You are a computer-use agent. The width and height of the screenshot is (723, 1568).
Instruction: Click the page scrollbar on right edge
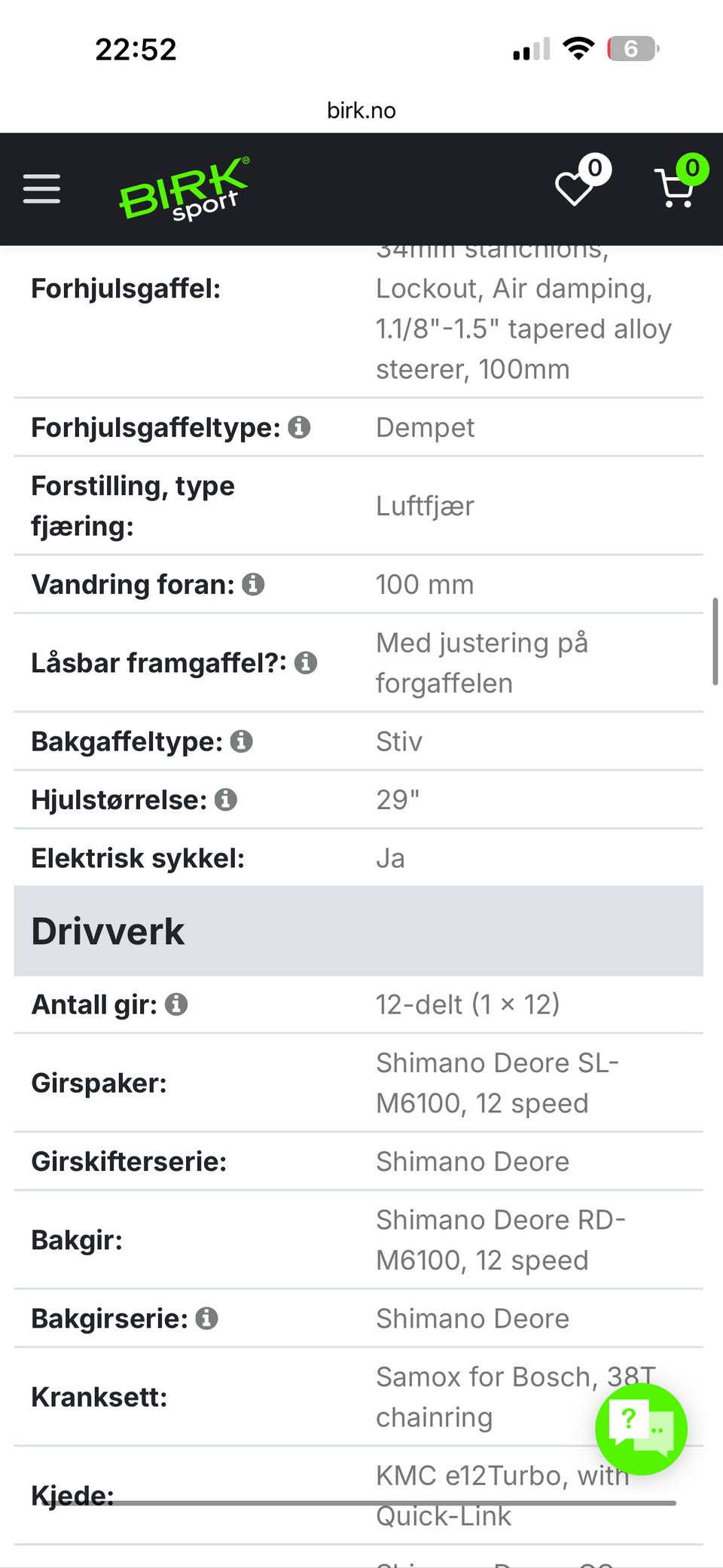click(715, 641)
